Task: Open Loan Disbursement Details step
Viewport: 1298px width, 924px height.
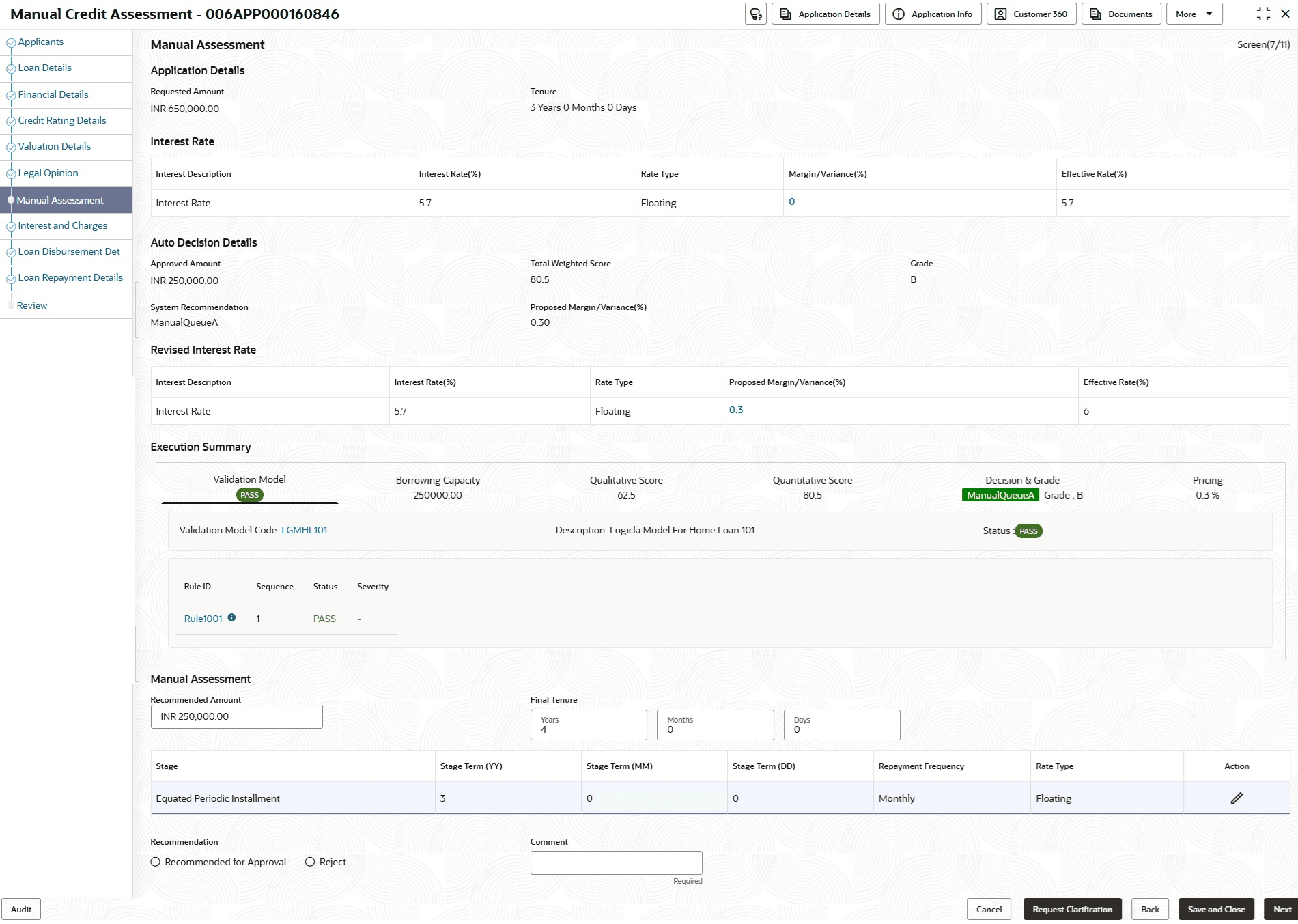Action: [72, 252]
